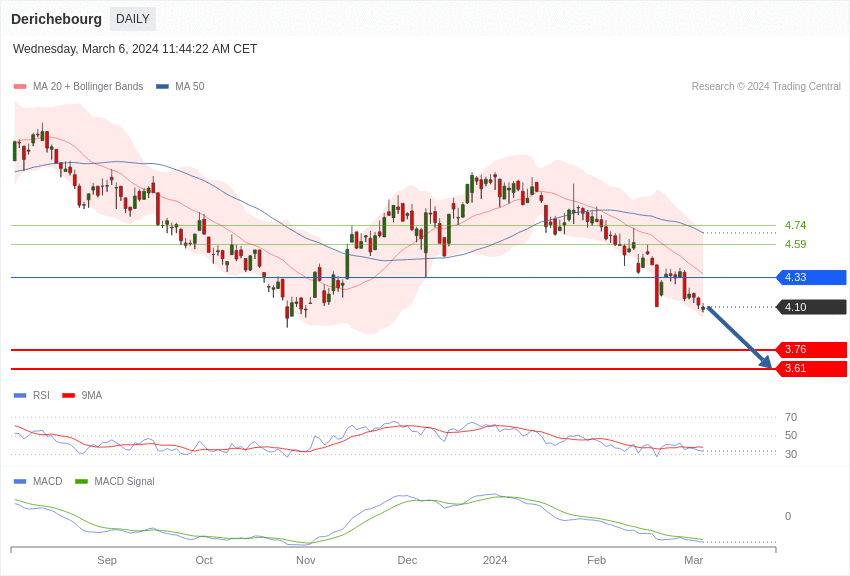Viewport: 850px width, 576px height.
Task: Click the MACD Signal legend label
Action: (x=124, y=482)
